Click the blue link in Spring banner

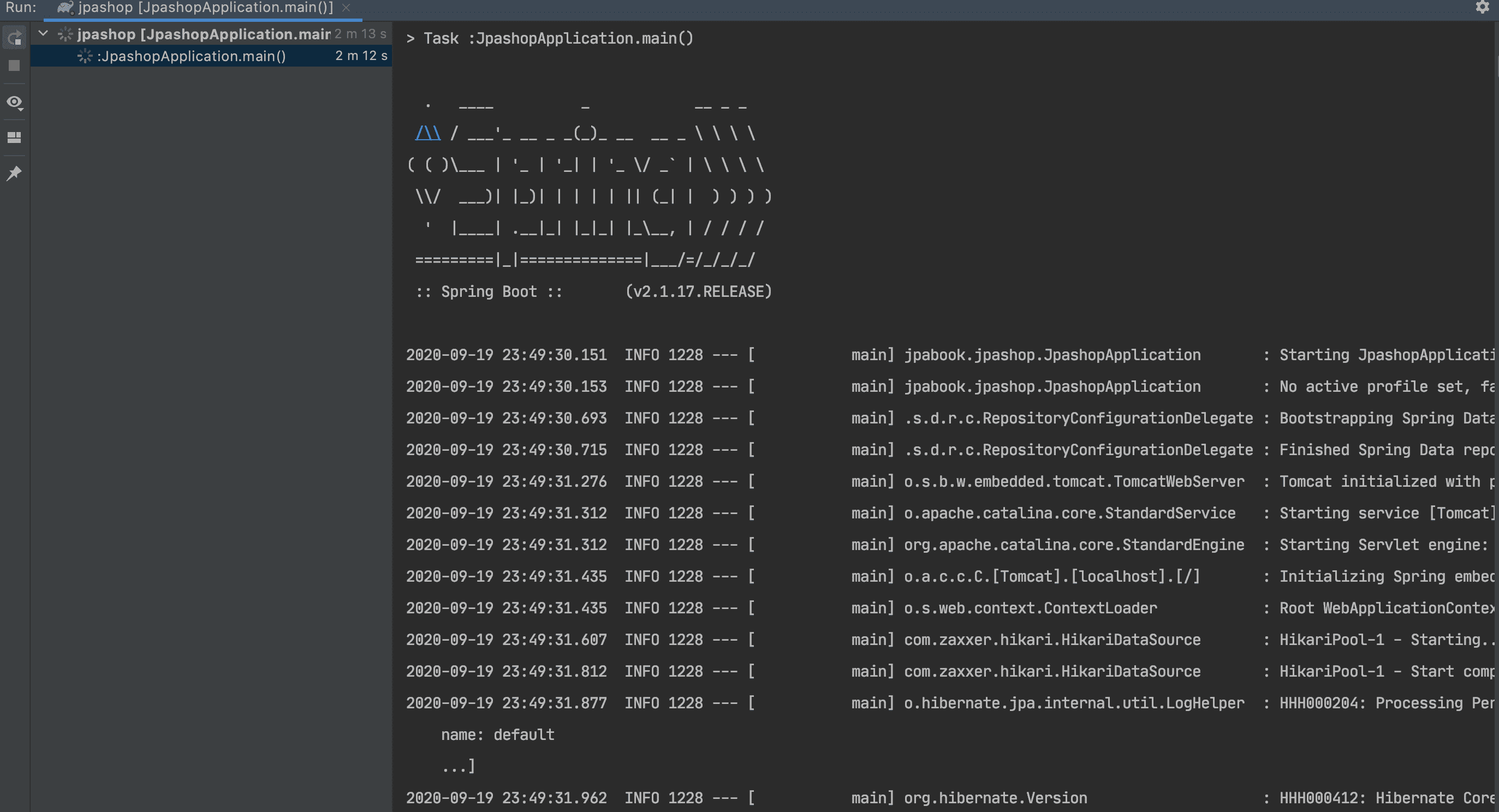(428, 134)
